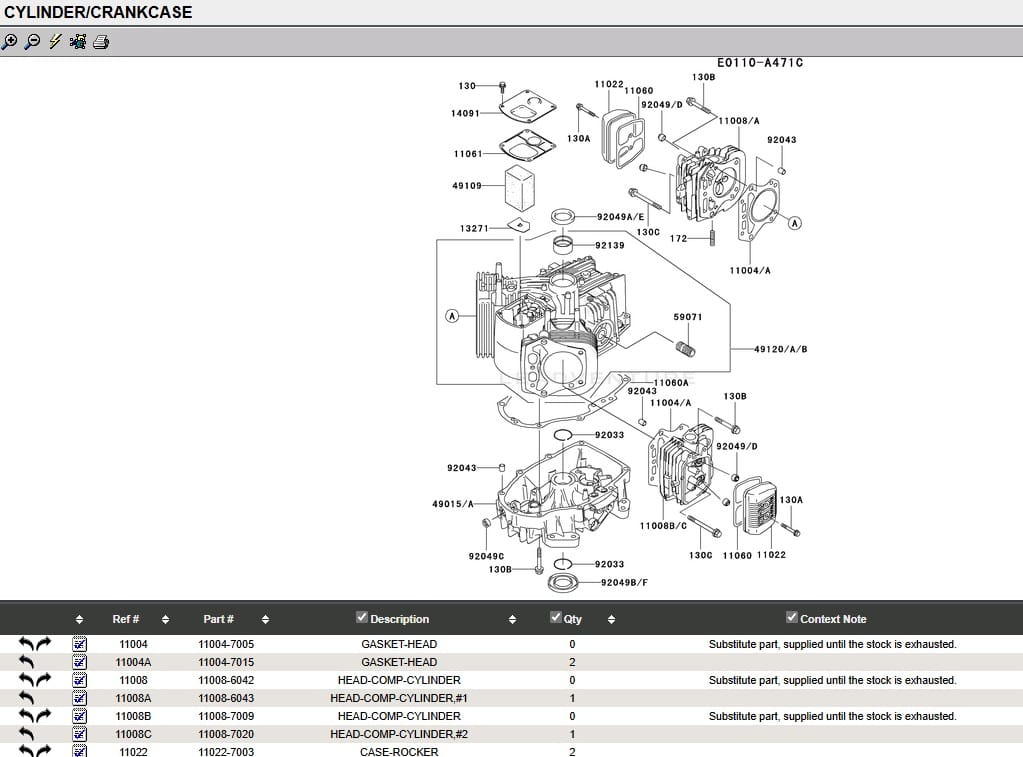Click the print icon in toolbar
The image size is (1023, 757).
100,42
